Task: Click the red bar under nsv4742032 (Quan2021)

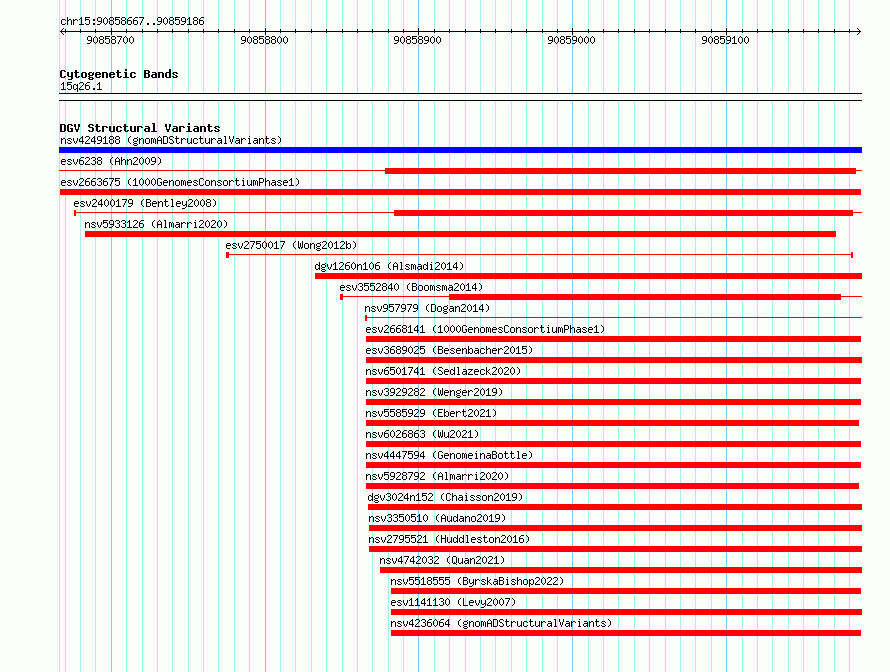Action: [x=621, y=570]
